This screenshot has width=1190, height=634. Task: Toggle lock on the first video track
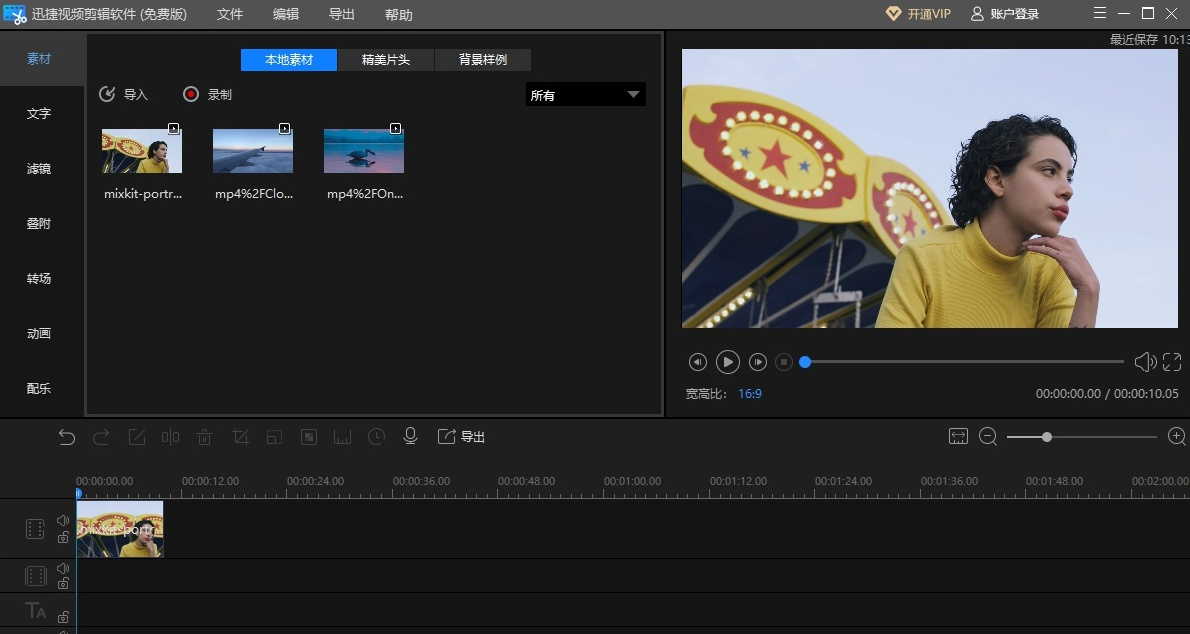[63, 538]
